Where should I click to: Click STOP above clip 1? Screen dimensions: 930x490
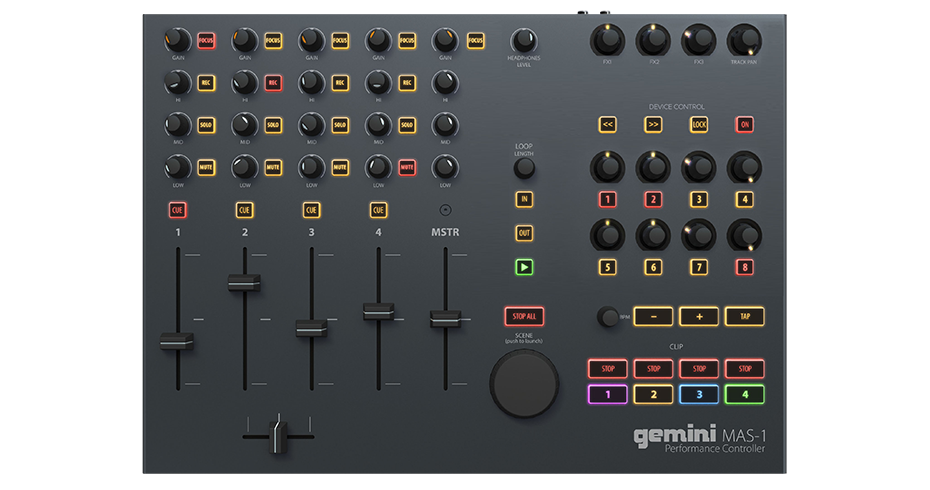[x=608, y=368]
